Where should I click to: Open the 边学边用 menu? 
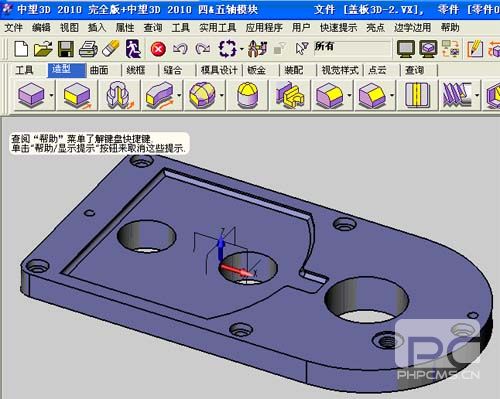tap(412, 27)
